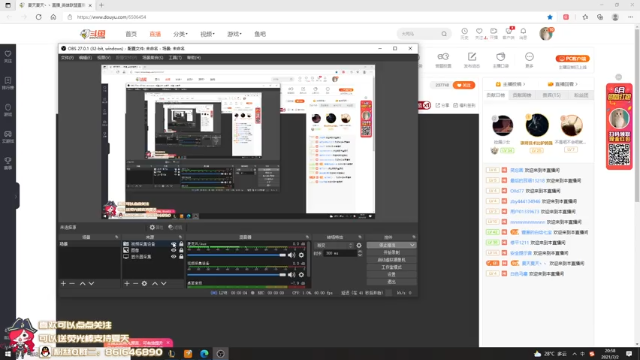Switch to the 贵宾(15) tab
Image resolution: width=640 pixels, height=360 pixels.
click(x=551, y=95)
